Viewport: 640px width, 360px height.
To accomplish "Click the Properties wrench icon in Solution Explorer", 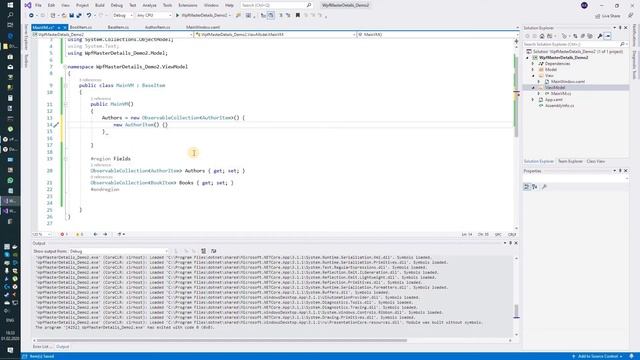I will [x=600, y=36].
